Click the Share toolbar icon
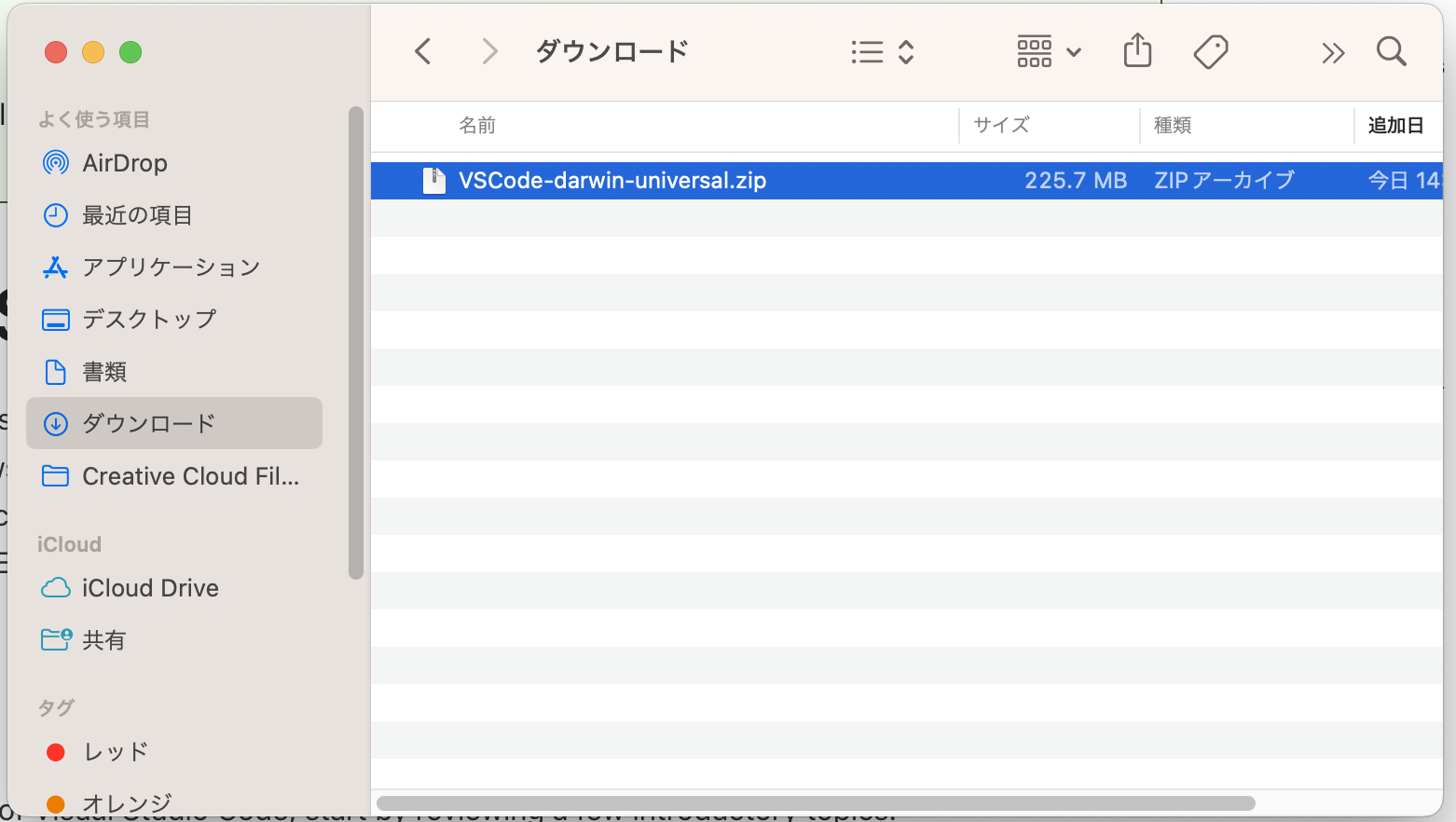 tap(1137, 51)
